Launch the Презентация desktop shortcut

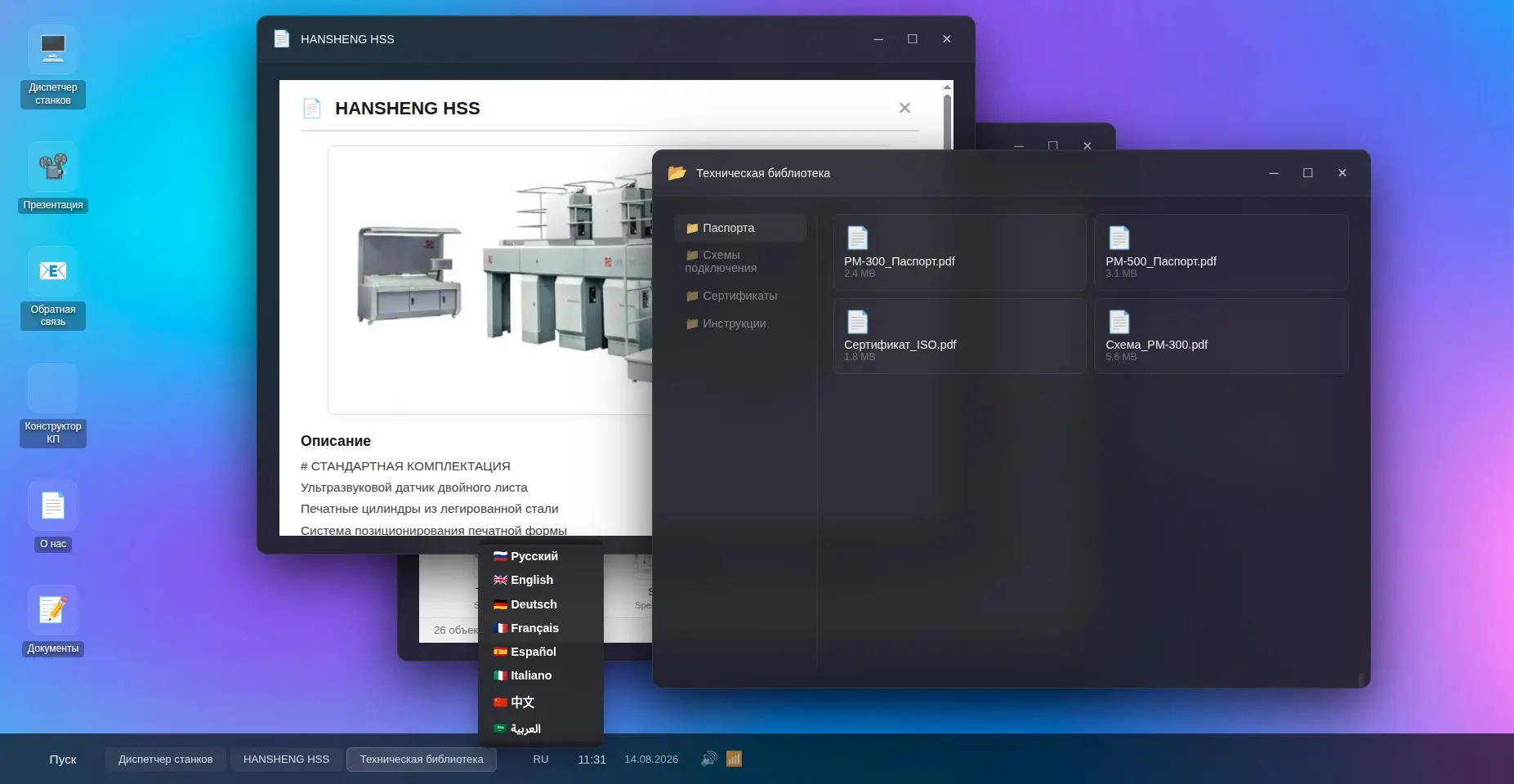pyautogui.click(x=53, y=177)
